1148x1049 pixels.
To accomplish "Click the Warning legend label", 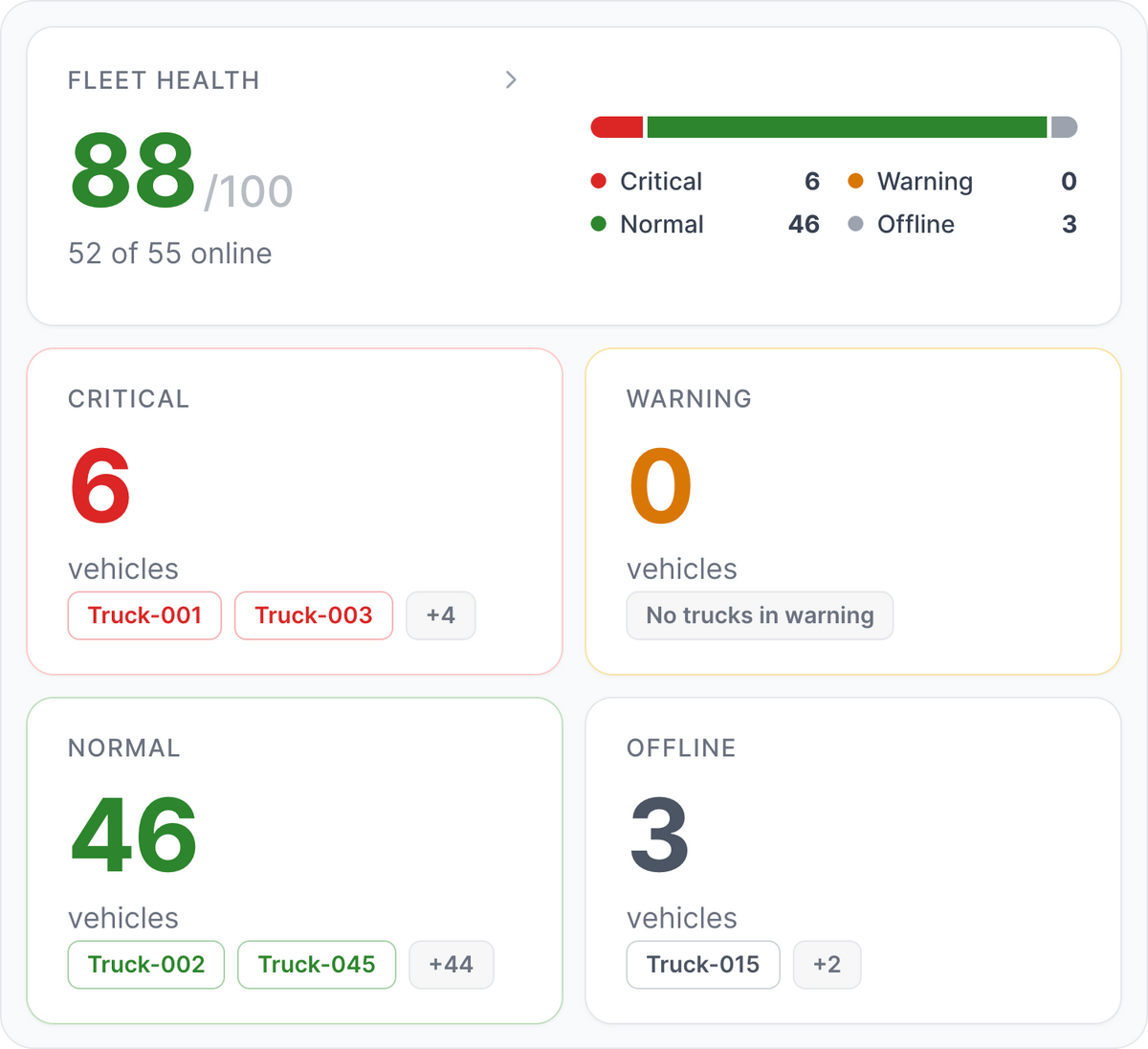I will [x=925, y=182].
